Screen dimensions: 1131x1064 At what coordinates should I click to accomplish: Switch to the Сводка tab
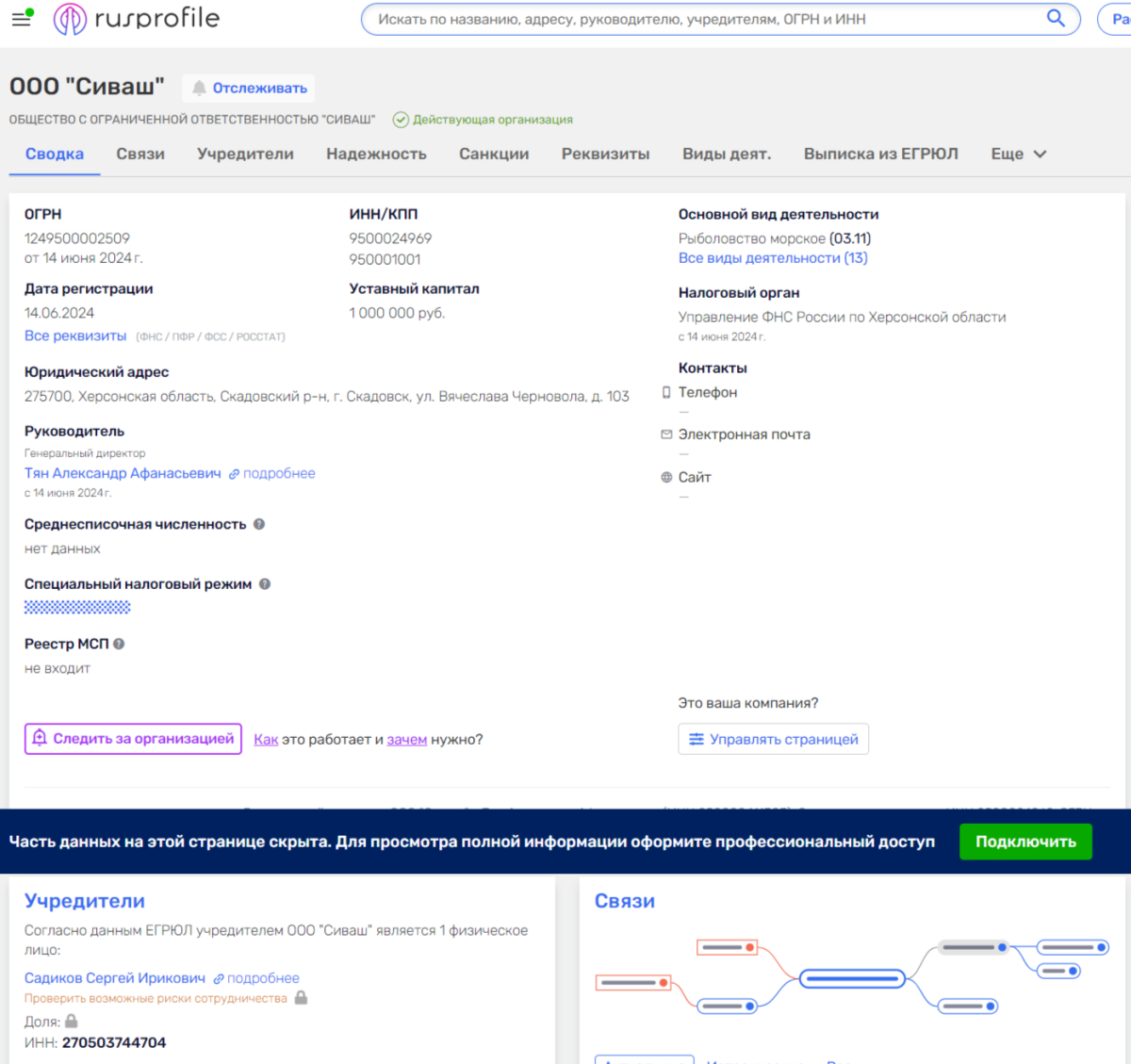tap(55, 154)
